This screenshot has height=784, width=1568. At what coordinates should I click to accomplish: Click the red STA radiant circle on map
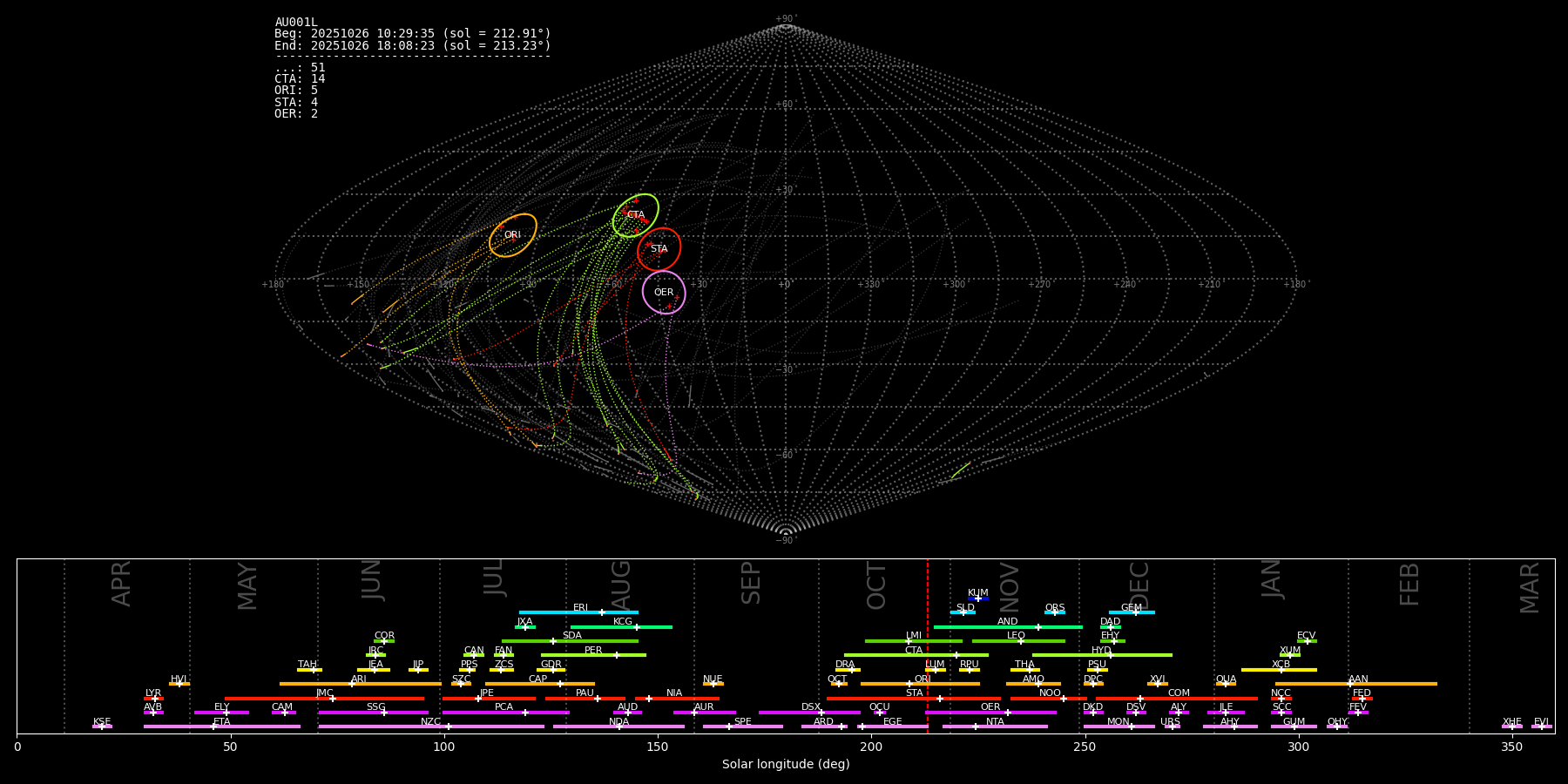(659, 249)
